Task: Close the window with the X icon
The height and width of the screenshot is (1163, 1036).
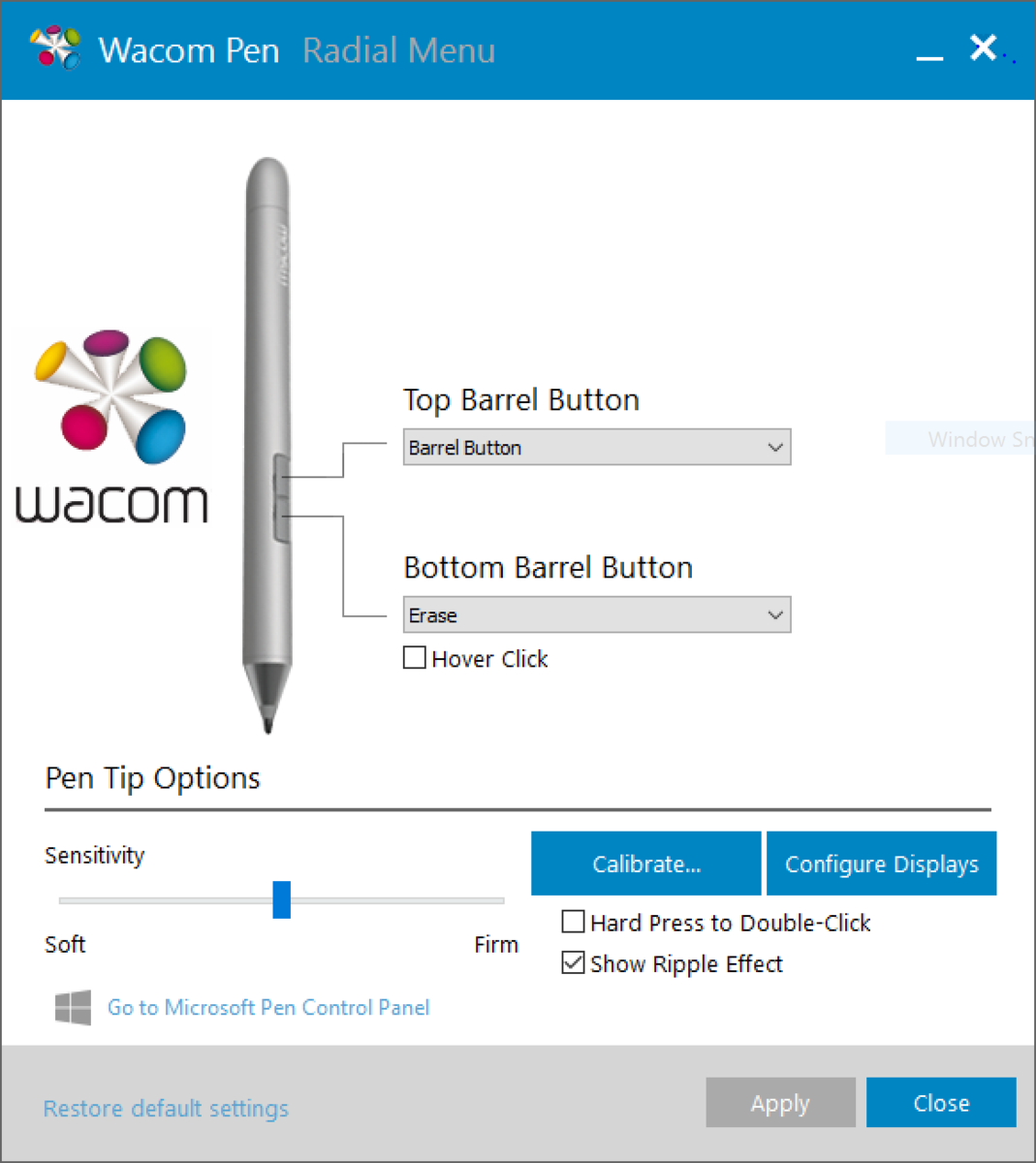Action: (x=983, y=47)
